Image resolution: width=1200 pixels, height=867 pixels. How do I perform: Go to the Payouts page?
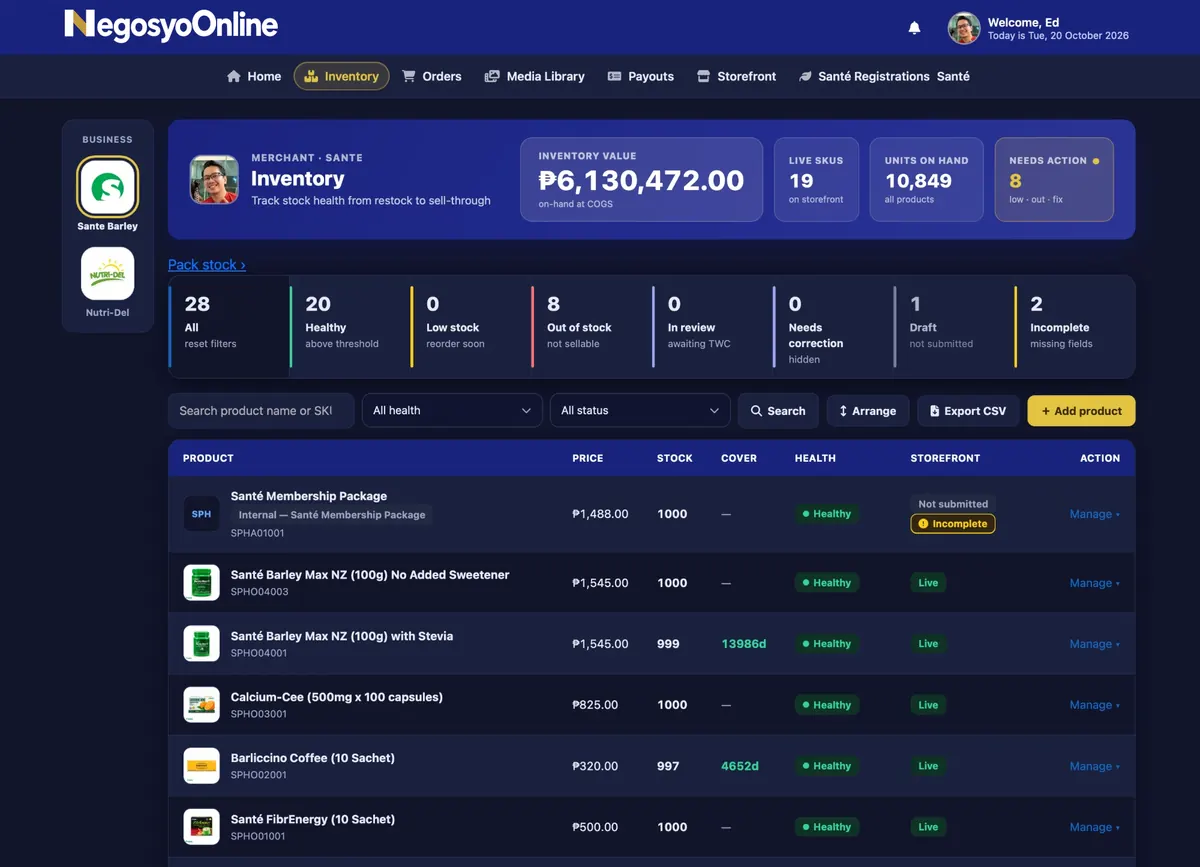[x=640, y=76]
